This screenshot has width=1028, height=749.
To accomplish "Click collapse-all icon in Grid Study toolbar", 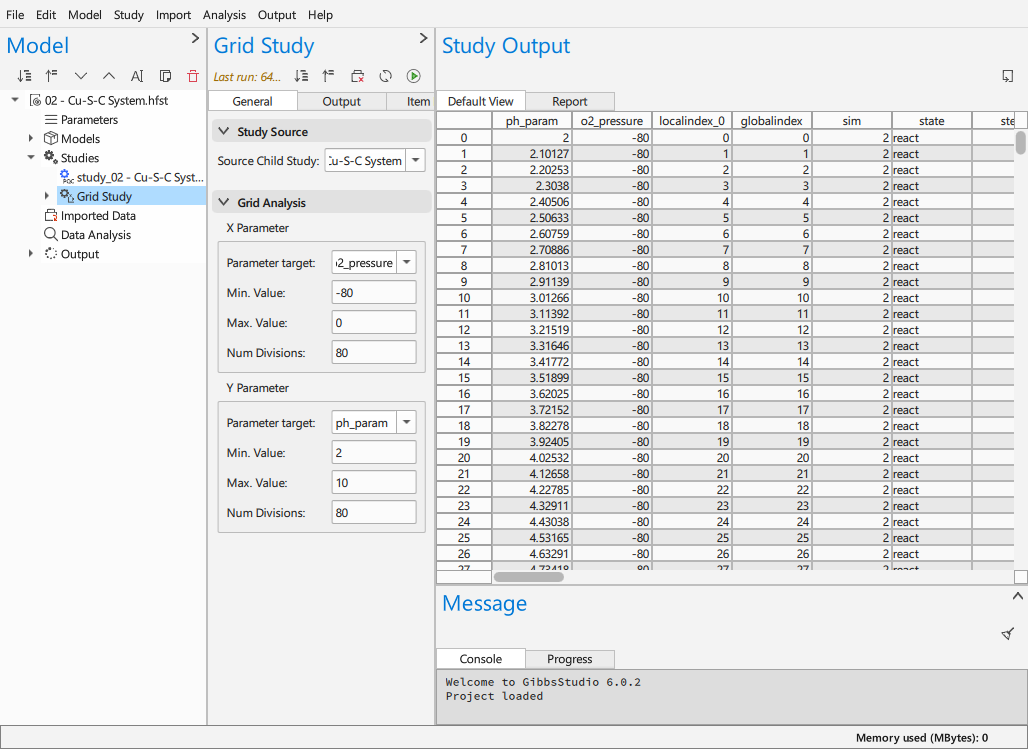I will pyautogui.click(x=328, y=76).
